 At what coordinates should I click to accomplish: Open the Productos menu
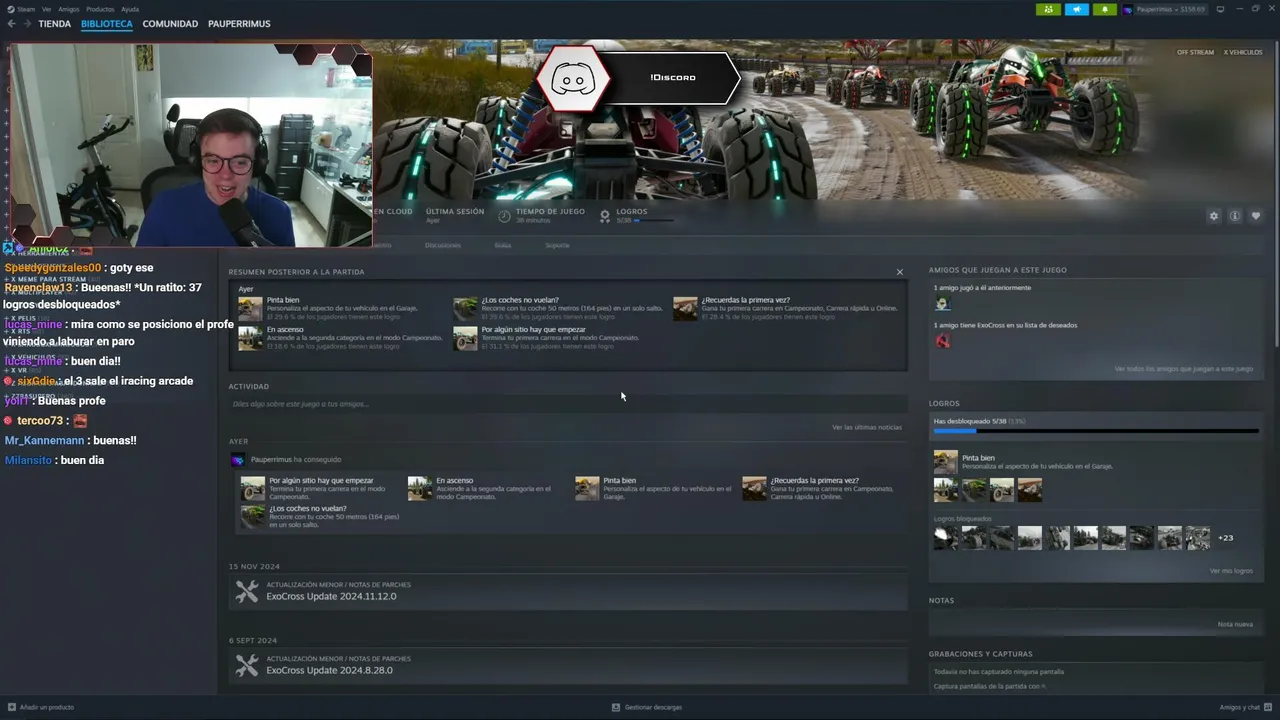100,9
